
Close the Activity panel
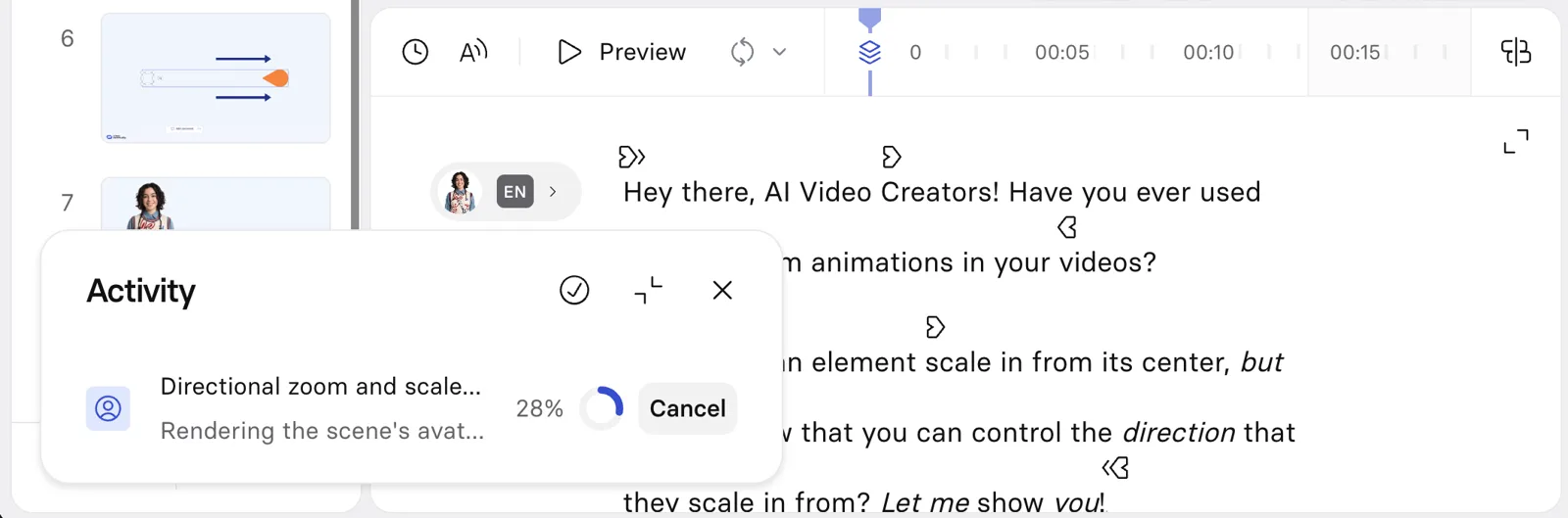click(x=722, y=290)
